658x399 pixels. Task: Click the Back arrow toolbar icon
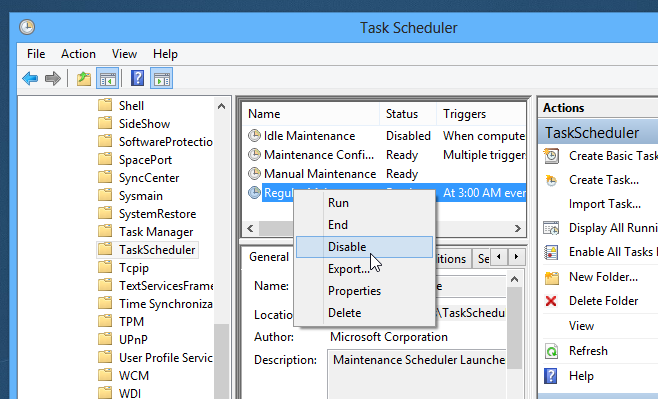30,78
